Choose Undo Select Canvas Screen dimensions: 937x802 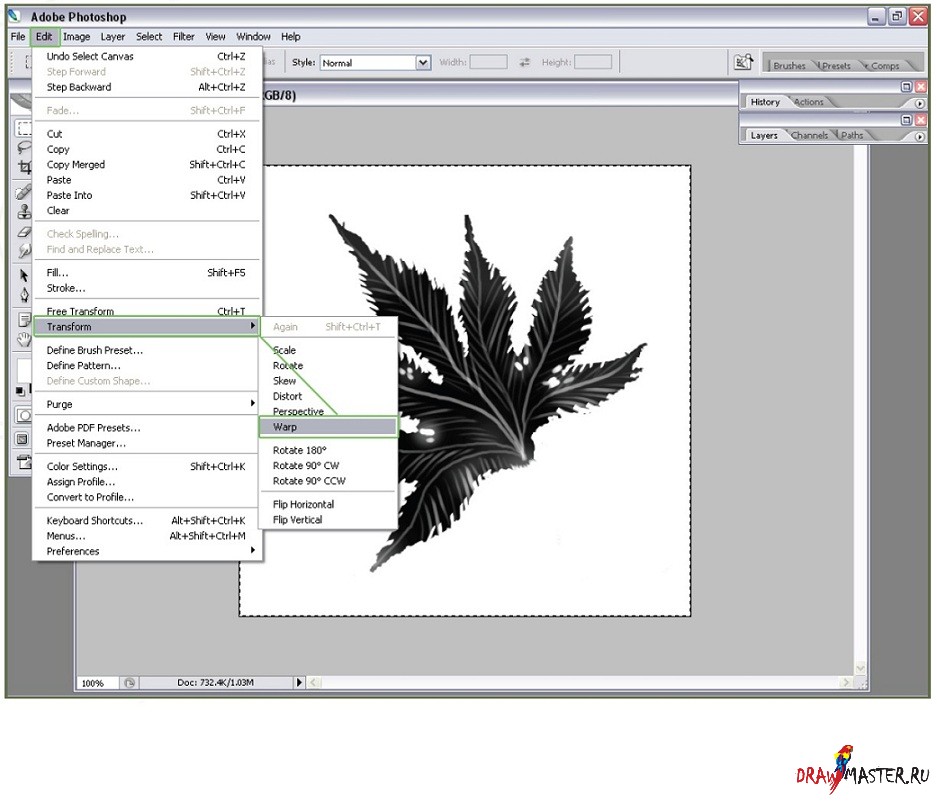[x=147, y=56]
